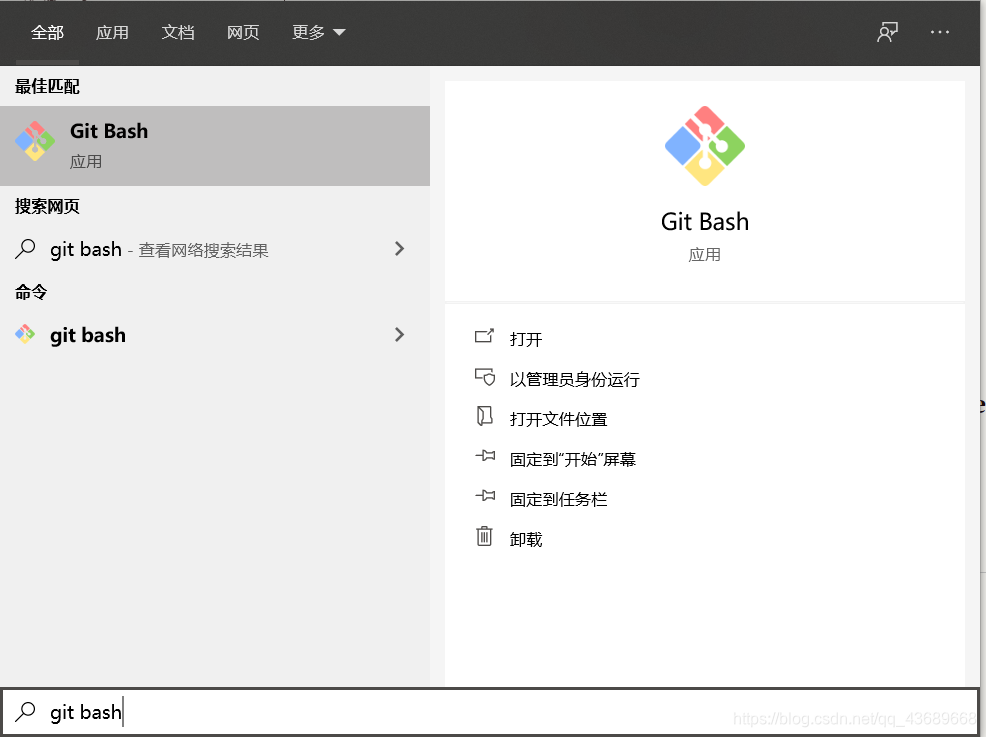Click the search magnifier icon in search box

25,711
